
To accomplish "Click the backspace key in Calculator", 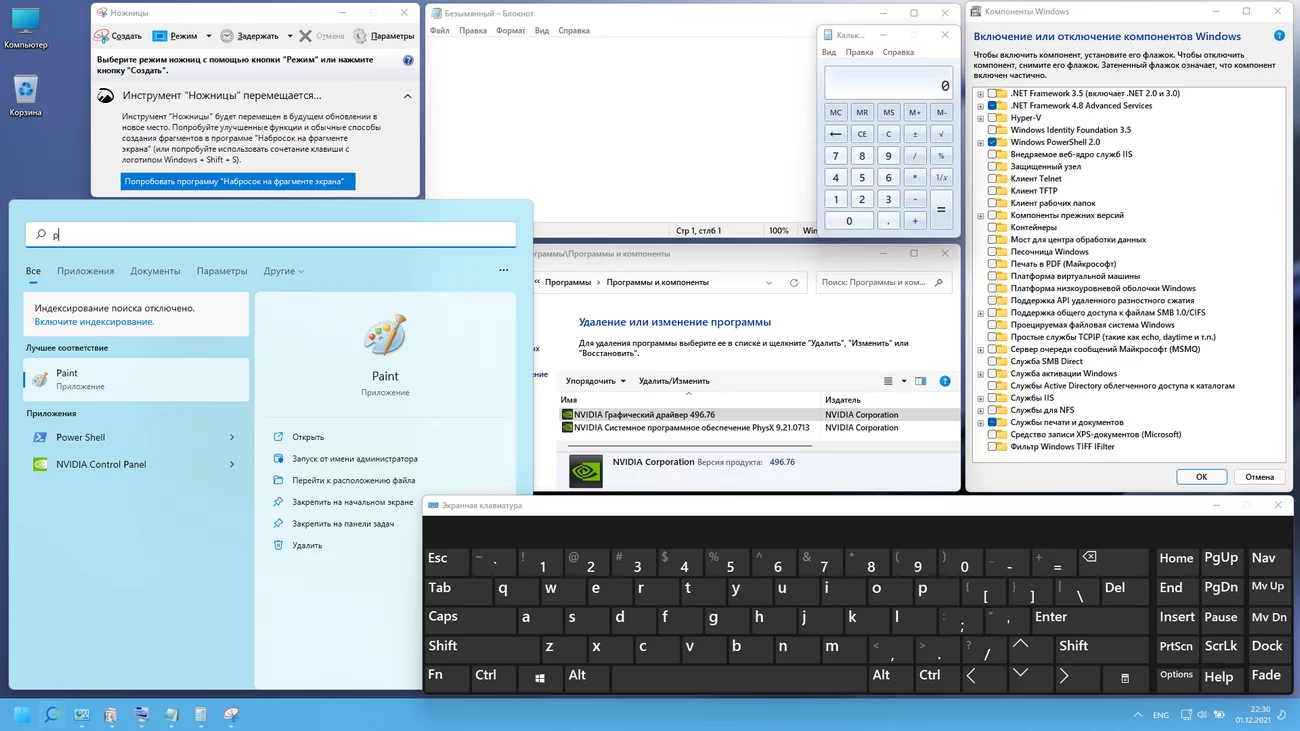I will (x=836, y=134).
